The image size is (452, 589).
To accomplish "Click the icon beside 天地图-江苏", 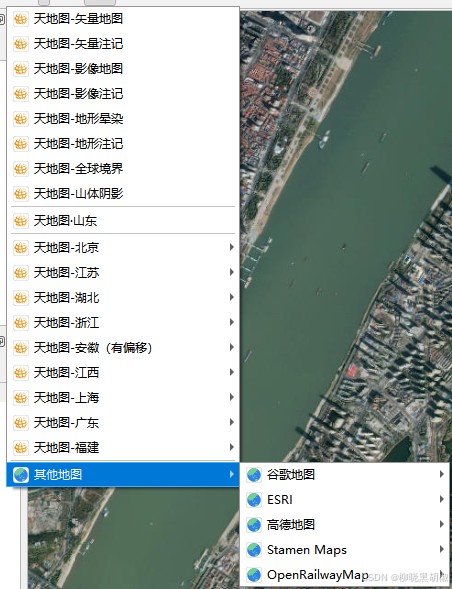I will tap(21, 273).
